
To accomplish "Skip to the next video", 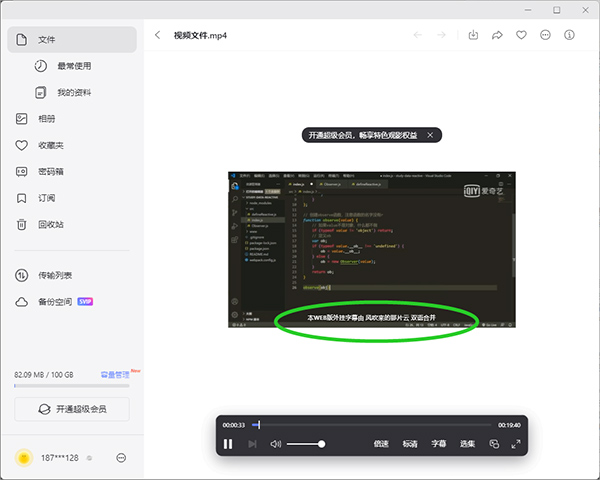I will pos(252,444).
